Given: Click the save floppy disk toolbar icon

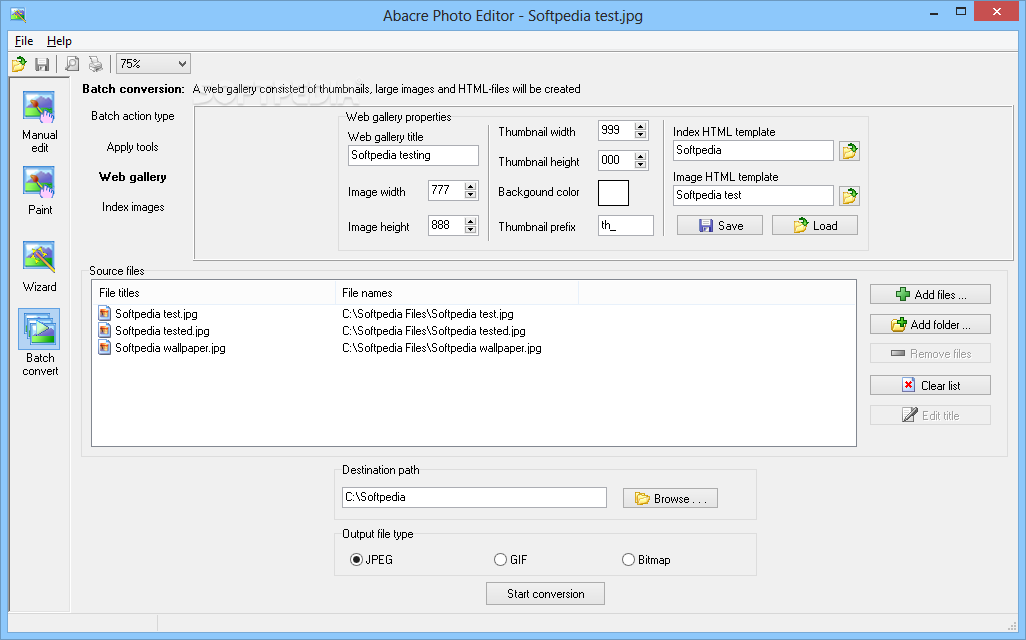Looking at the screenshot, I should [43, 64].
